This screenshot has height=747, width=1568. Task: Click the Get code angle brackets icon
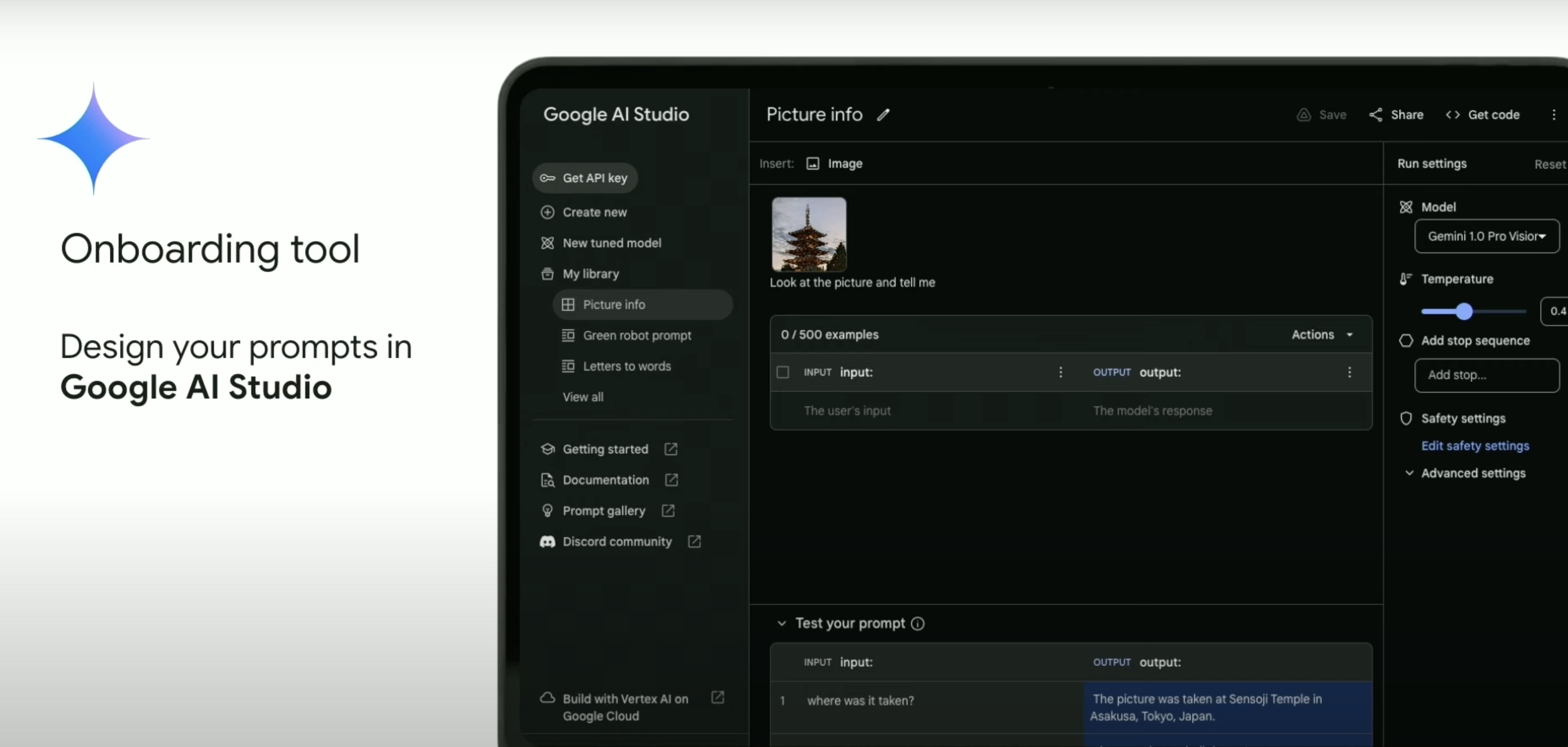pos(1453,114)
